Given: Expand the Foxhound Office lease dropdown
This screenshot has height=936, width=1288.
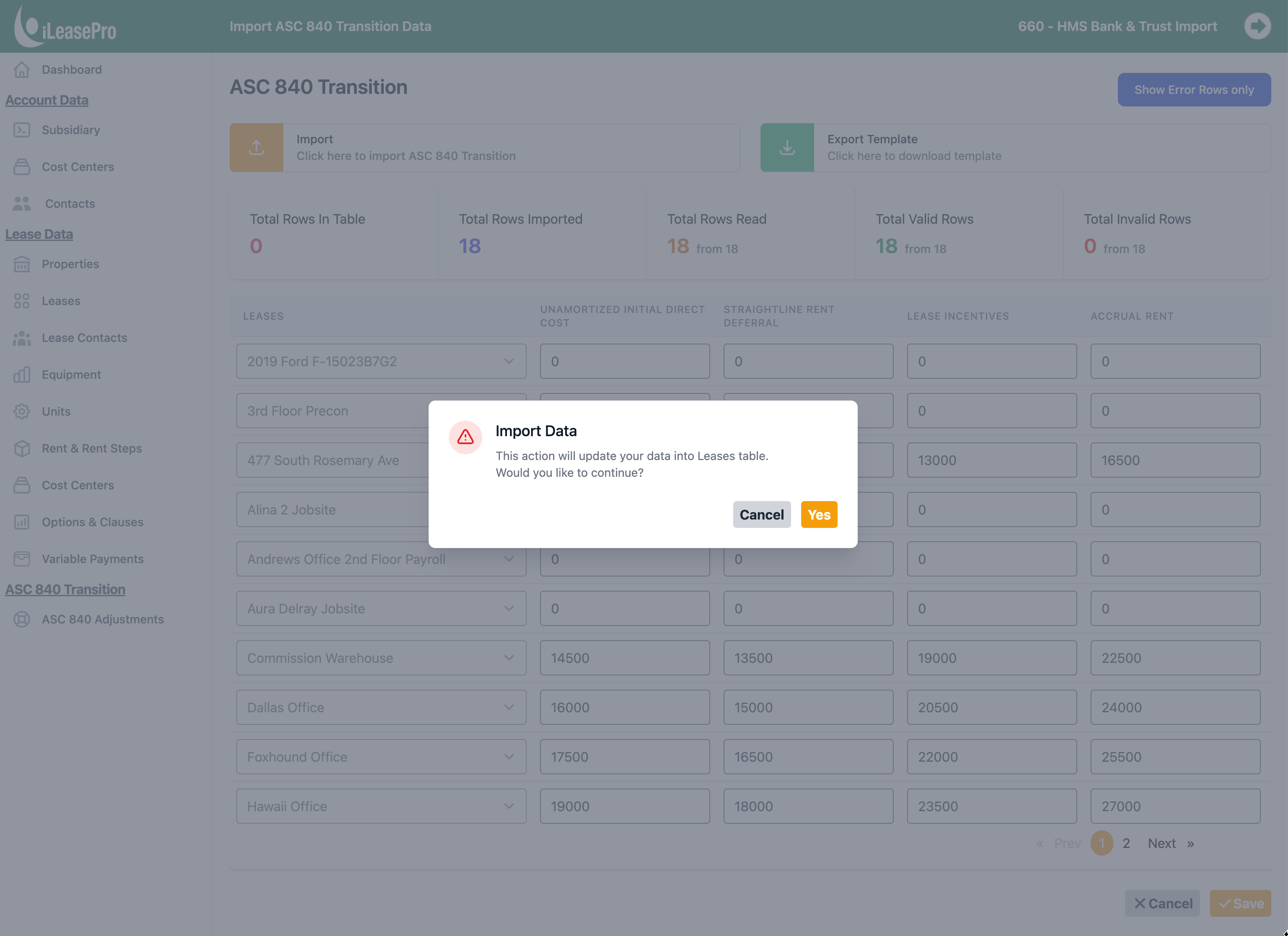Looking at the screenshot, I should pyautogui.click(x=381, y=757).
